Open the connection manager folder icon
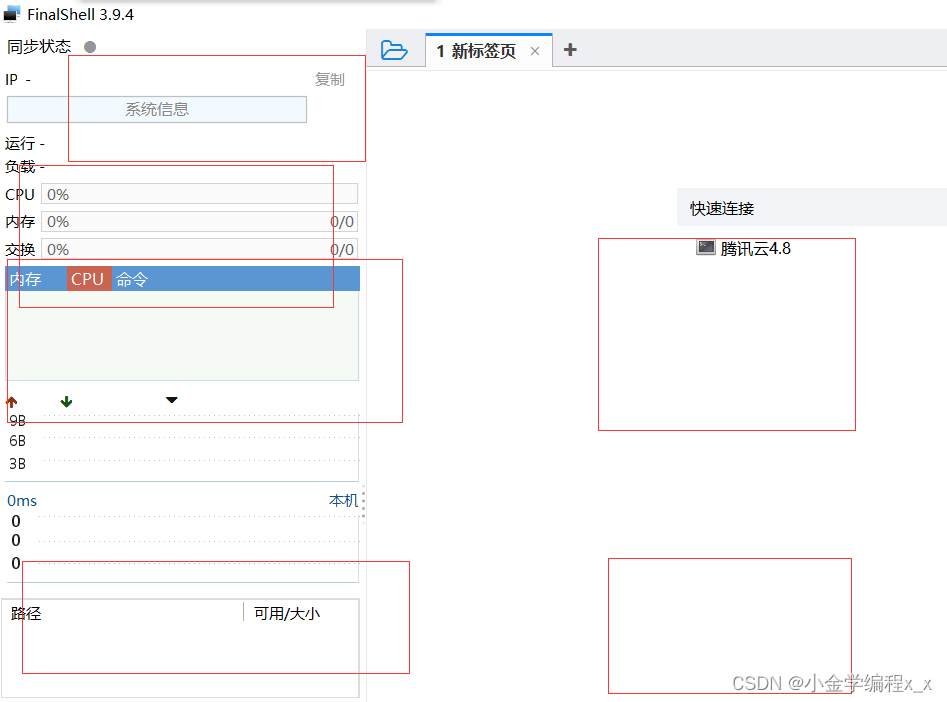 (394, 50)
